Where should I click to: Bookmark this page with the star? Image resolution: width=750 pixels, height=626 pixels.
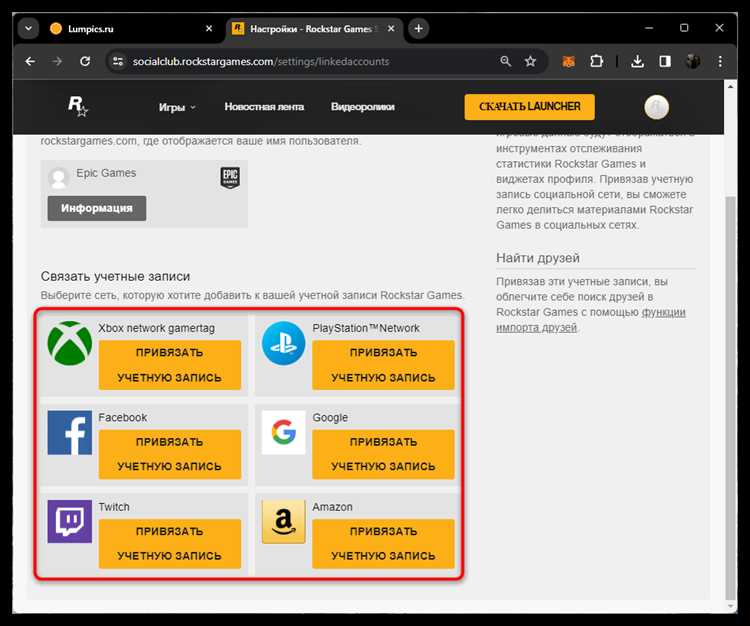(x=530, y=61)
